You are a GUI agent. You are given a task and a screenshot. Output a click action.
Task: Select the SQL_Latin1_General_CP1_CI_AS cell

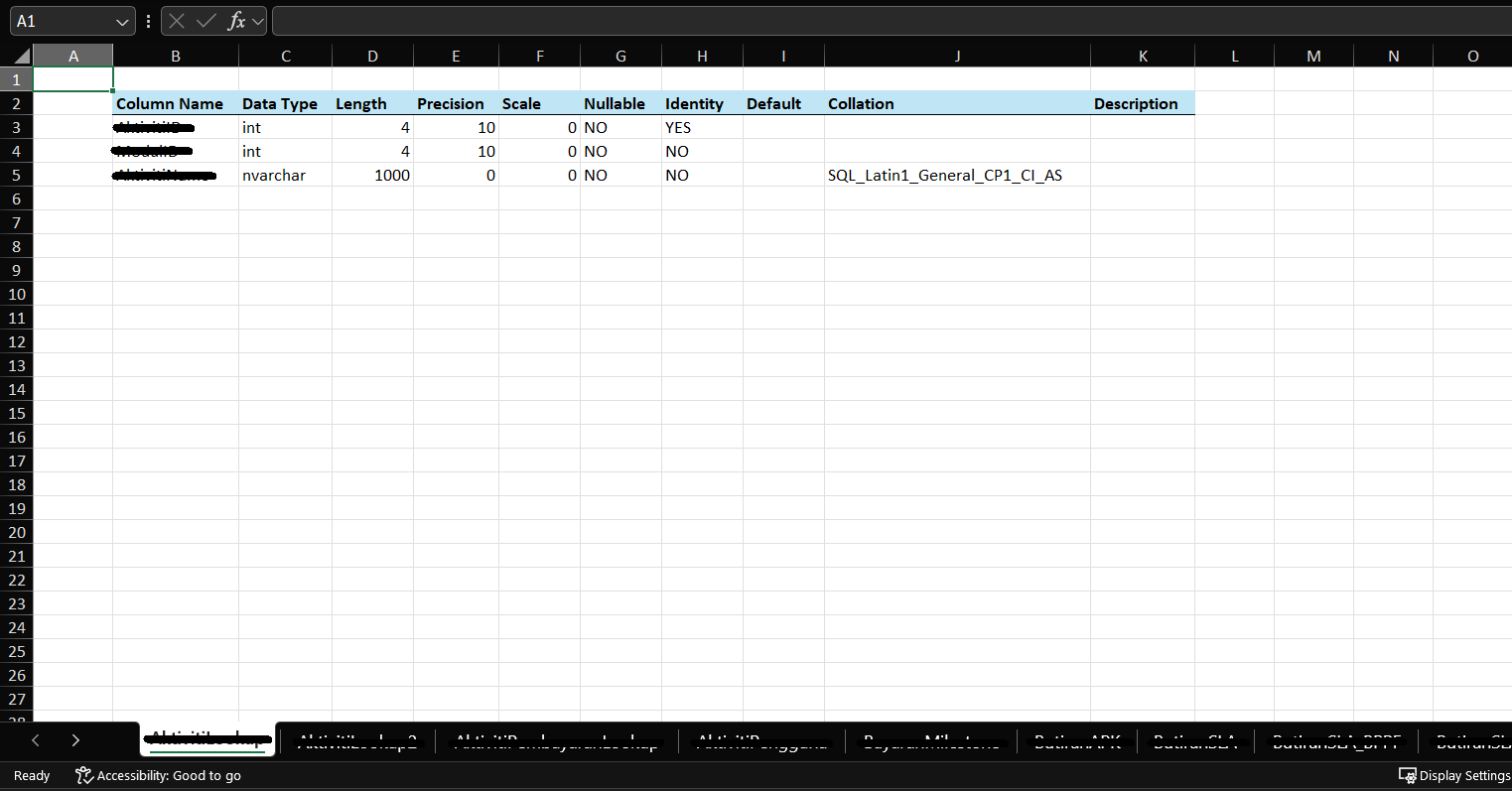pos(957,175)
